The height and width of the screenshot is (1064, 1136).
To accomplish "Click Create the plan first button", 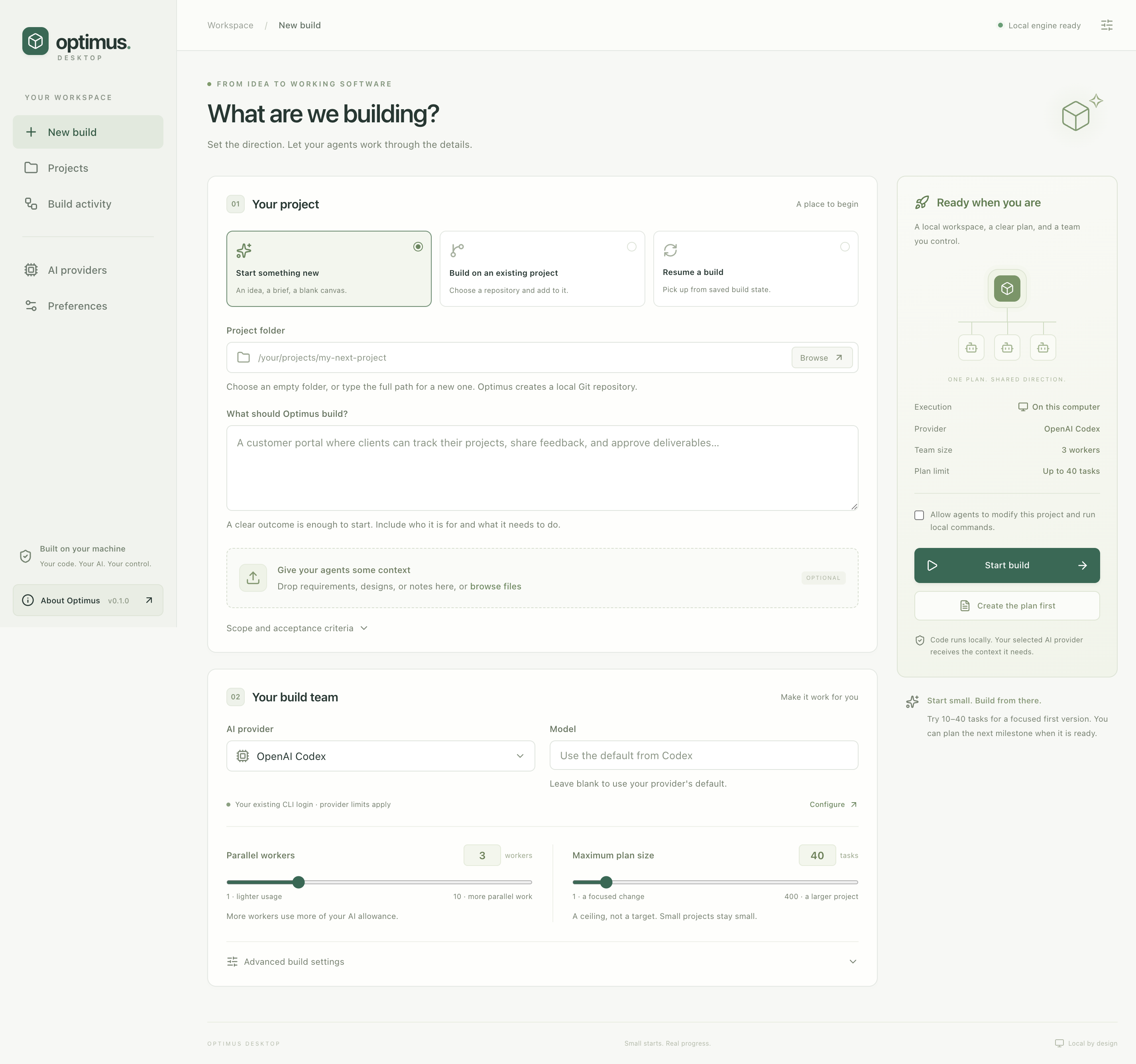I will [1007, 606].
